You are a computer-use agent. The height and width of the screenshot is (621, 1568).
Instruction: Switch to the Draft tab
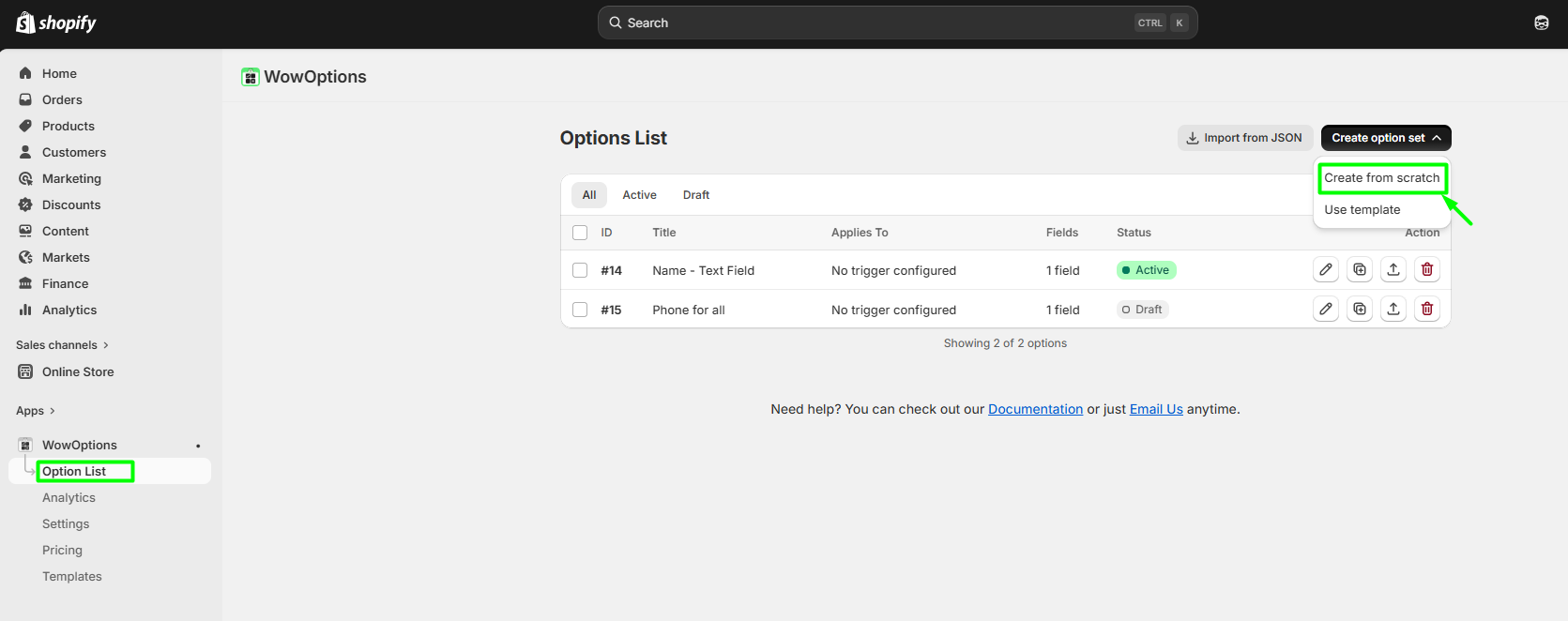(695, 195)
